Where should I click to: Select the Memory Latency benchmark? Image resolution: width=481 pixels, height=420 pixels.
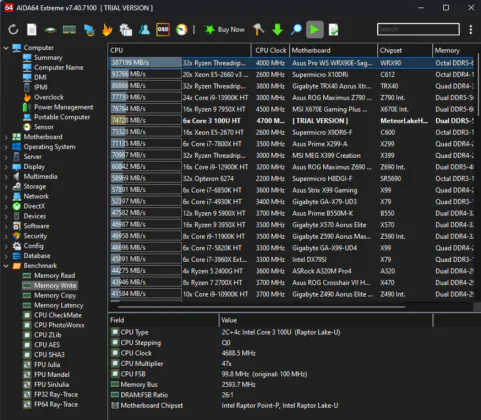point(59,305)
